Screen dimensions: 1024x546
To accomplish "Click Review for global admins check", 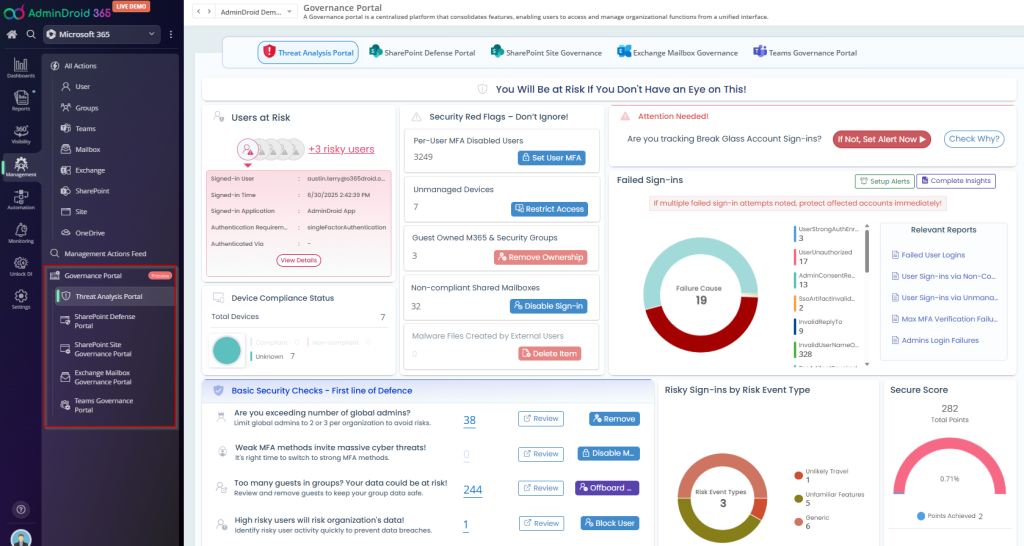I will click(x=541, y=419).
